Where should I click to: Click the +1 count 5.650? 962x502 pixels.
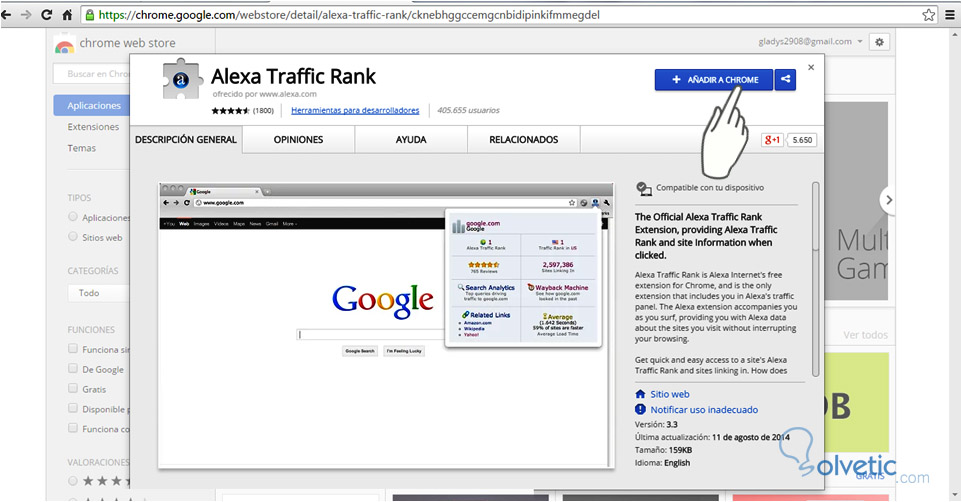(802, 140)
